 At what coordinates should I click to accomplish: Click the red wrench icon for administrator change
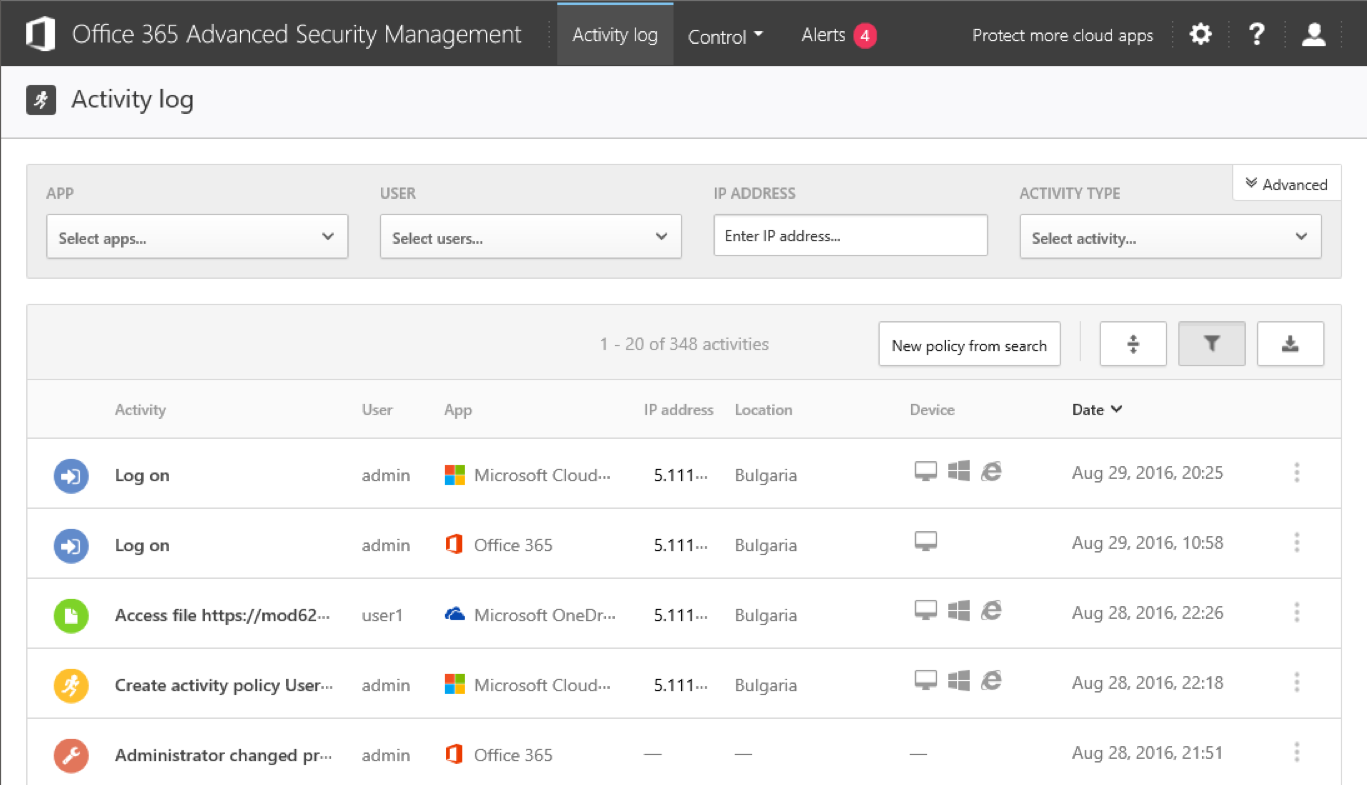[x=70, y=755]
